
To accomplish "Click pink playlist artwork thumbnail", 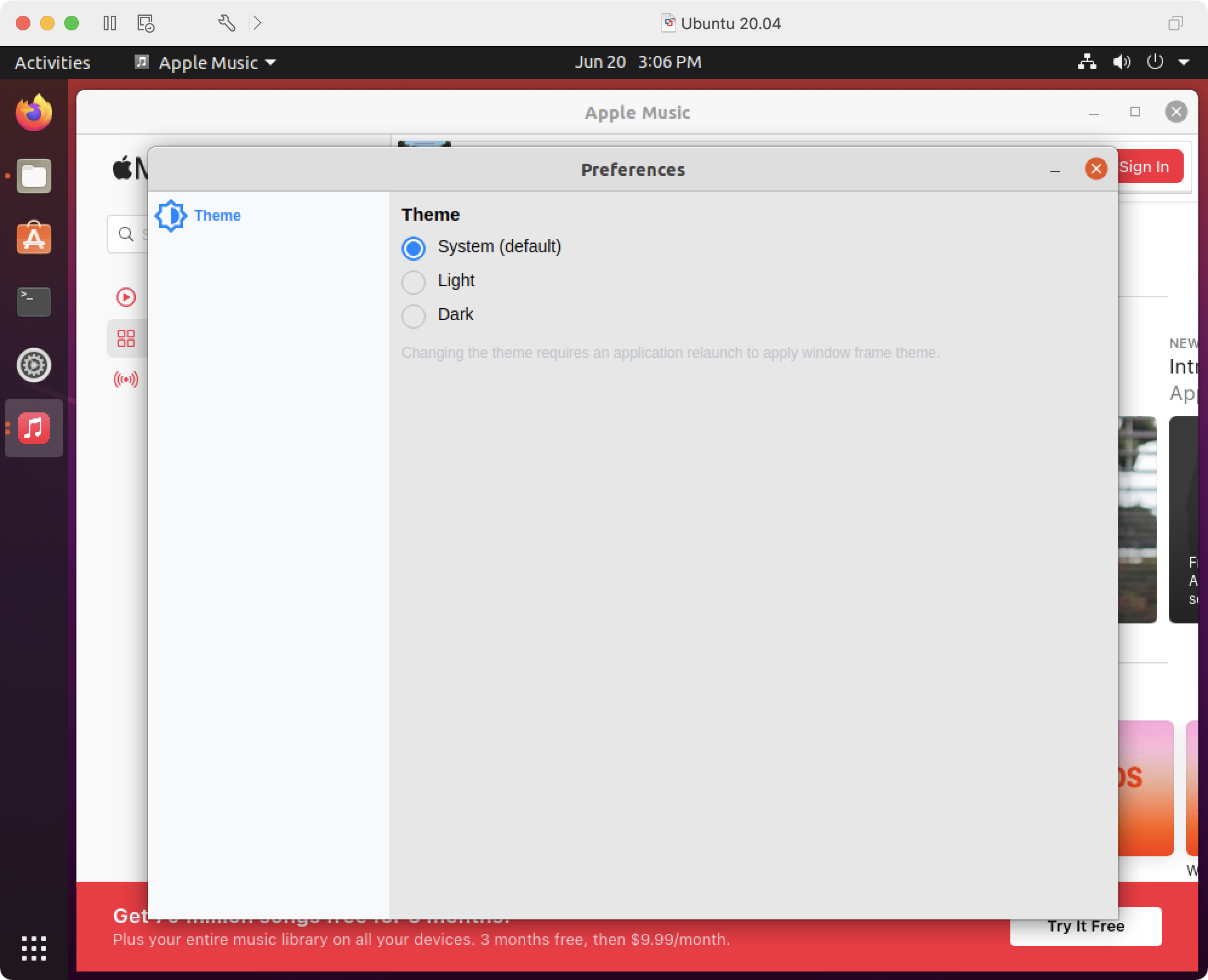I will click(1146, 788).
